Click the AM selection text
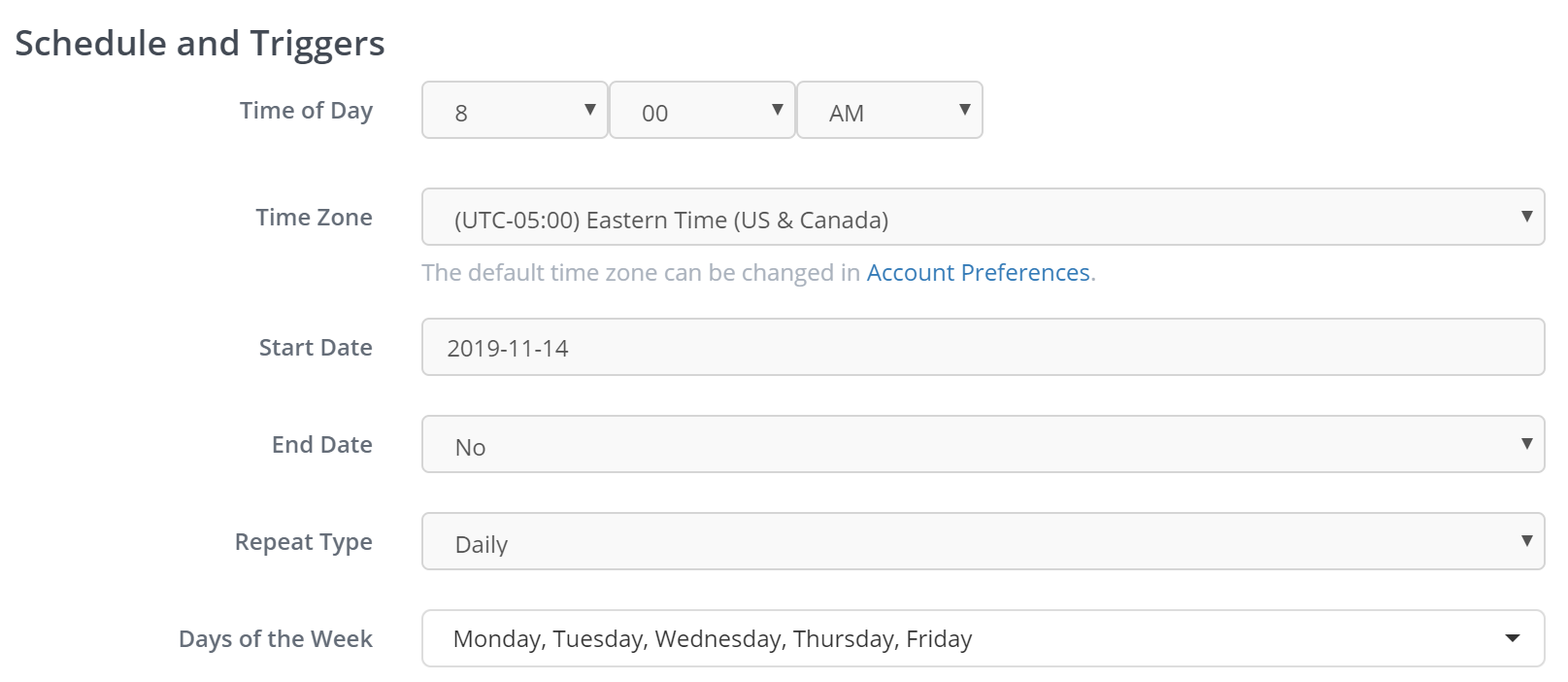The image size is (1568, 682). (847, 114)
